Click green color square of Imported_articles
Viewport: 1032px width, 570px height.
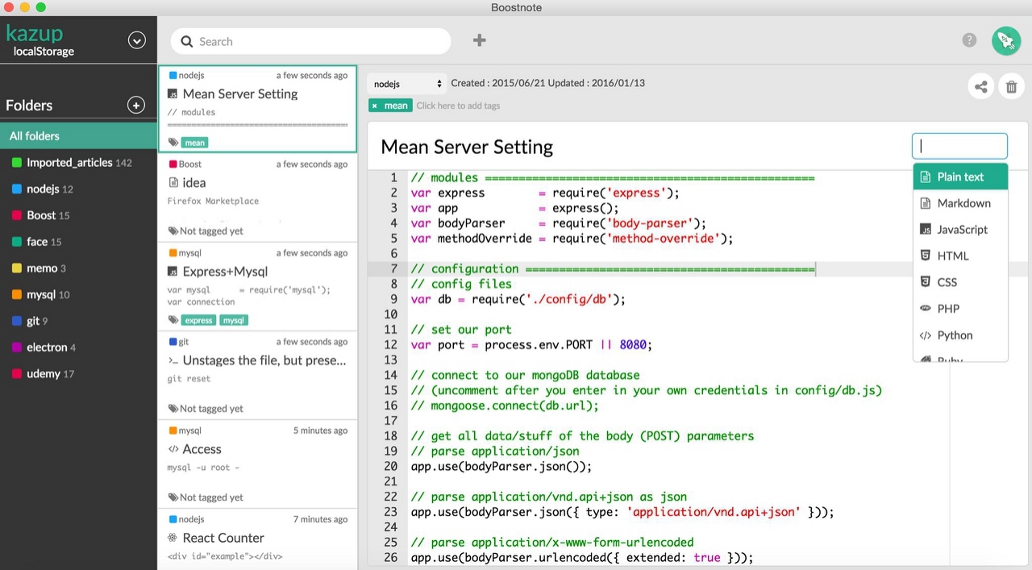[17, 163]
